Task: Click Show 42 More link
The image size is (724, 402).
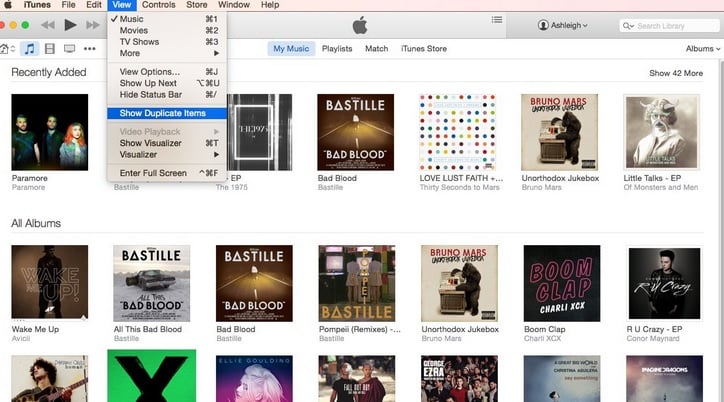Action: pos(676,73)
